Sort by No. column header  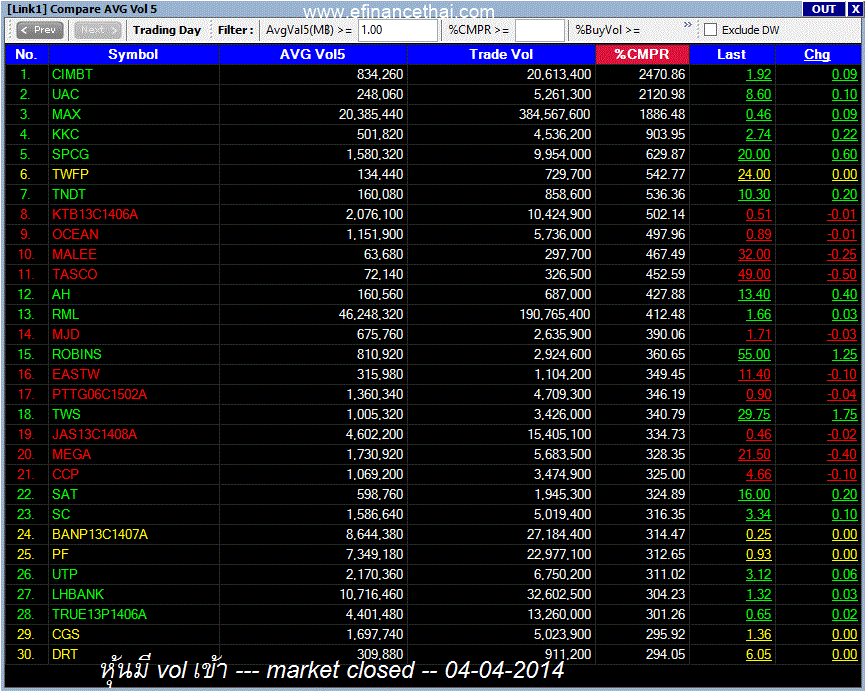coord(26,55)
